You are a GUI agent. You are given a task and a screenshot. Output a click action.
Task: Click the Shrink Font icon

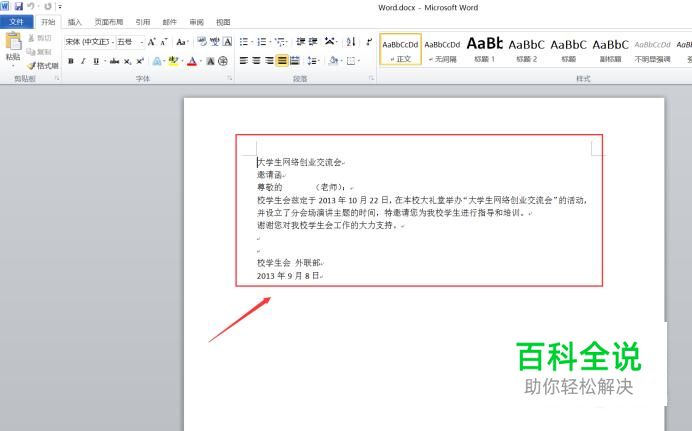tap(164, 42)
